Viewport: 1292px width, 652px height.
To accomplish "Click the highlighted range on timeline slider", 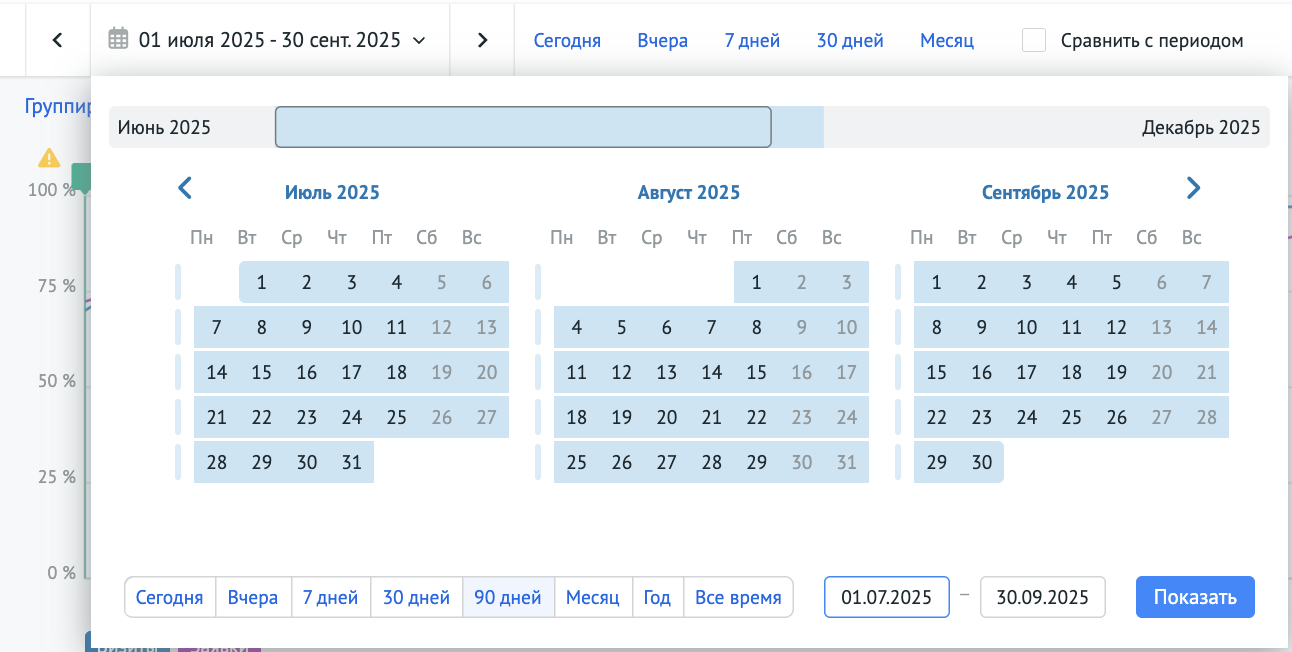I will [x=523, y=127].
